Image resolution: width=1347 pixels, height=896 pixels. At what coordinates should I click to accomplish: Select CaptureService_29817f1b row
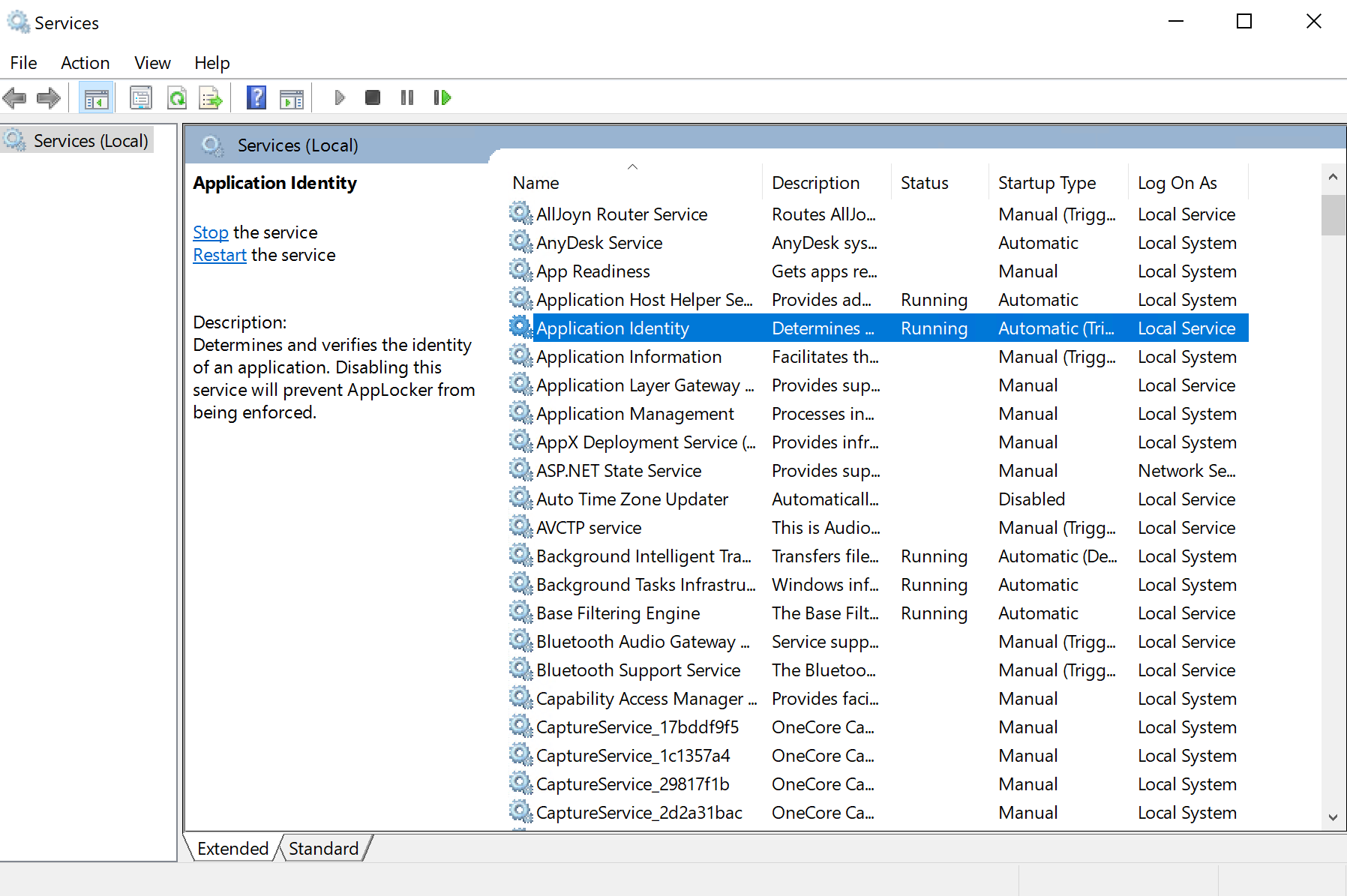pyautogui.click(x=878, y=784)
